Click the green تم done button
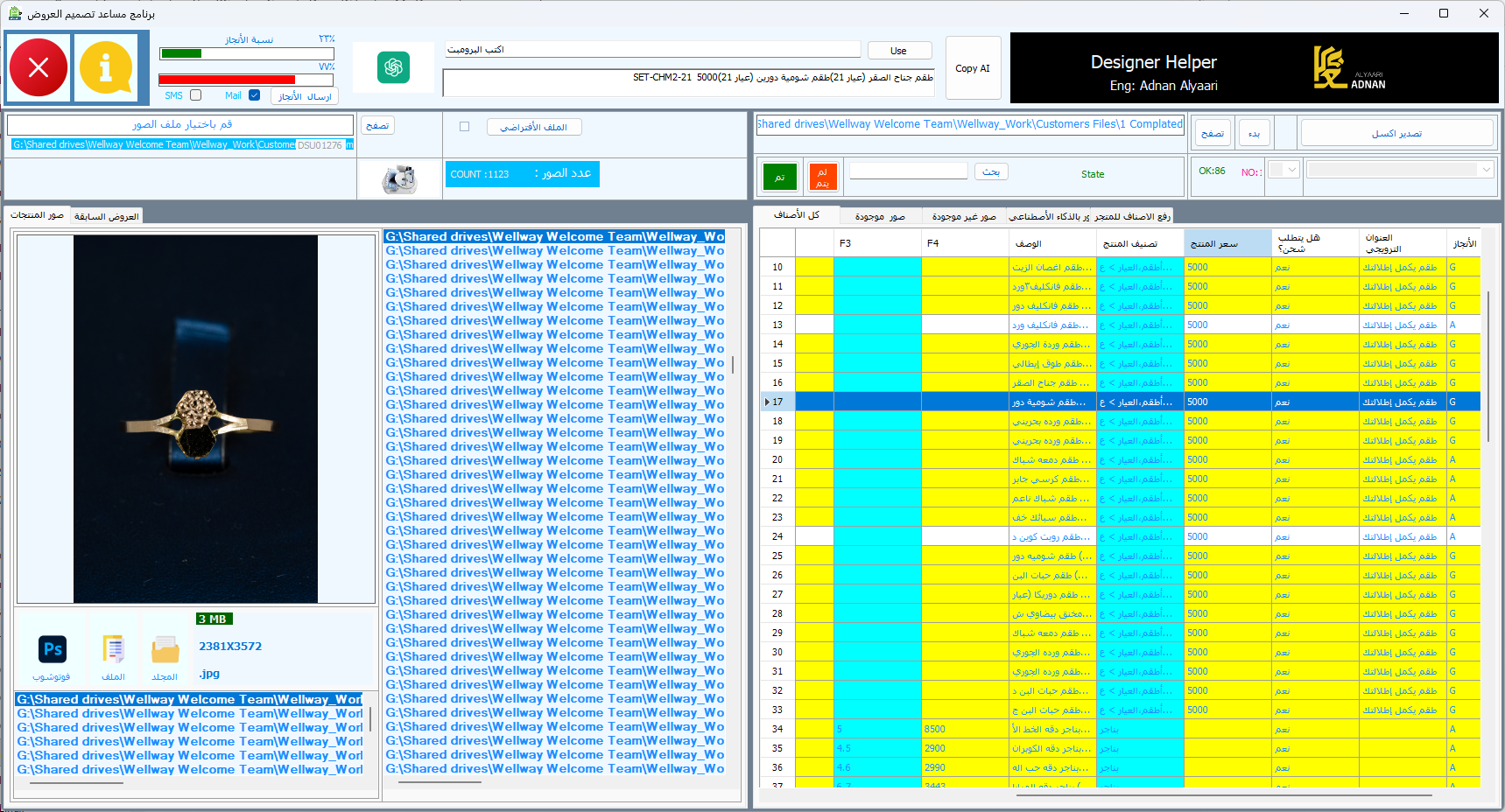The image size is (1505, 812). [x=780, y=178]
